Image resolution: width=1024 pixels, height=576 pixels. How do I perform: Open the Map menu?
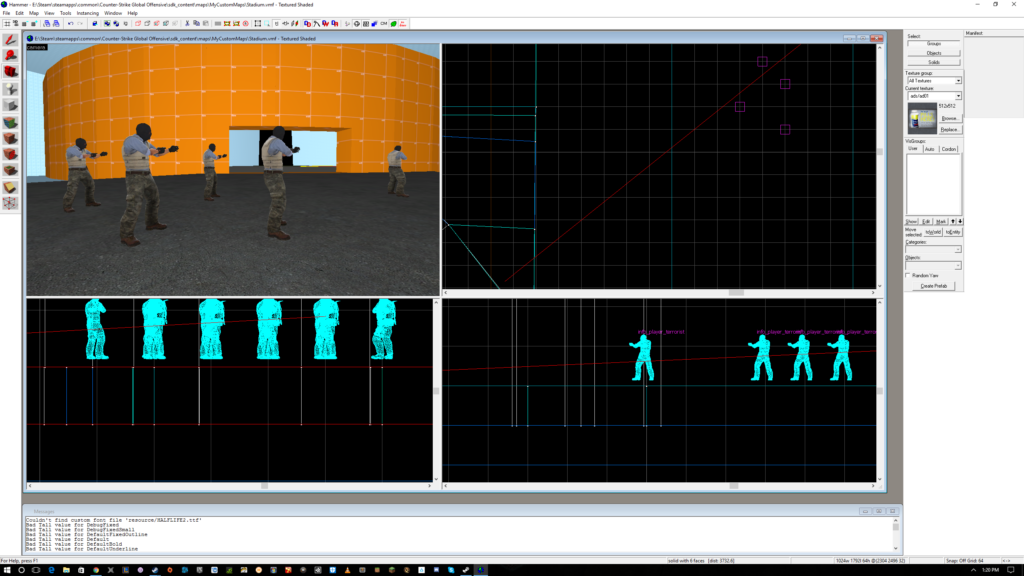click(33, 13)
